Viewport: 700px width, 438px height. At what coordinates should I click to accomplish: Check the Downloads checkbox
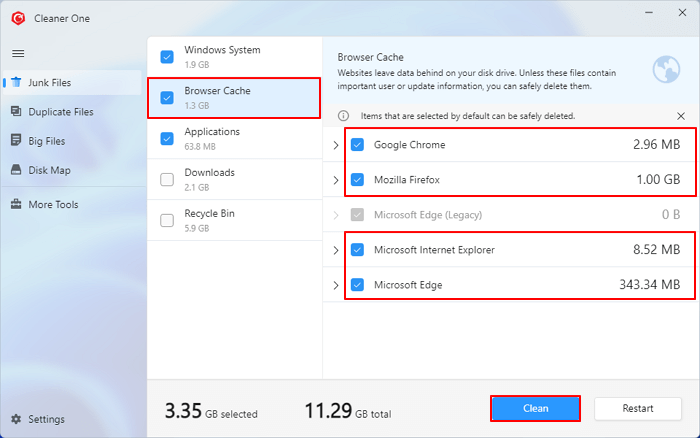pyautogui.click(x=167, y=179)
